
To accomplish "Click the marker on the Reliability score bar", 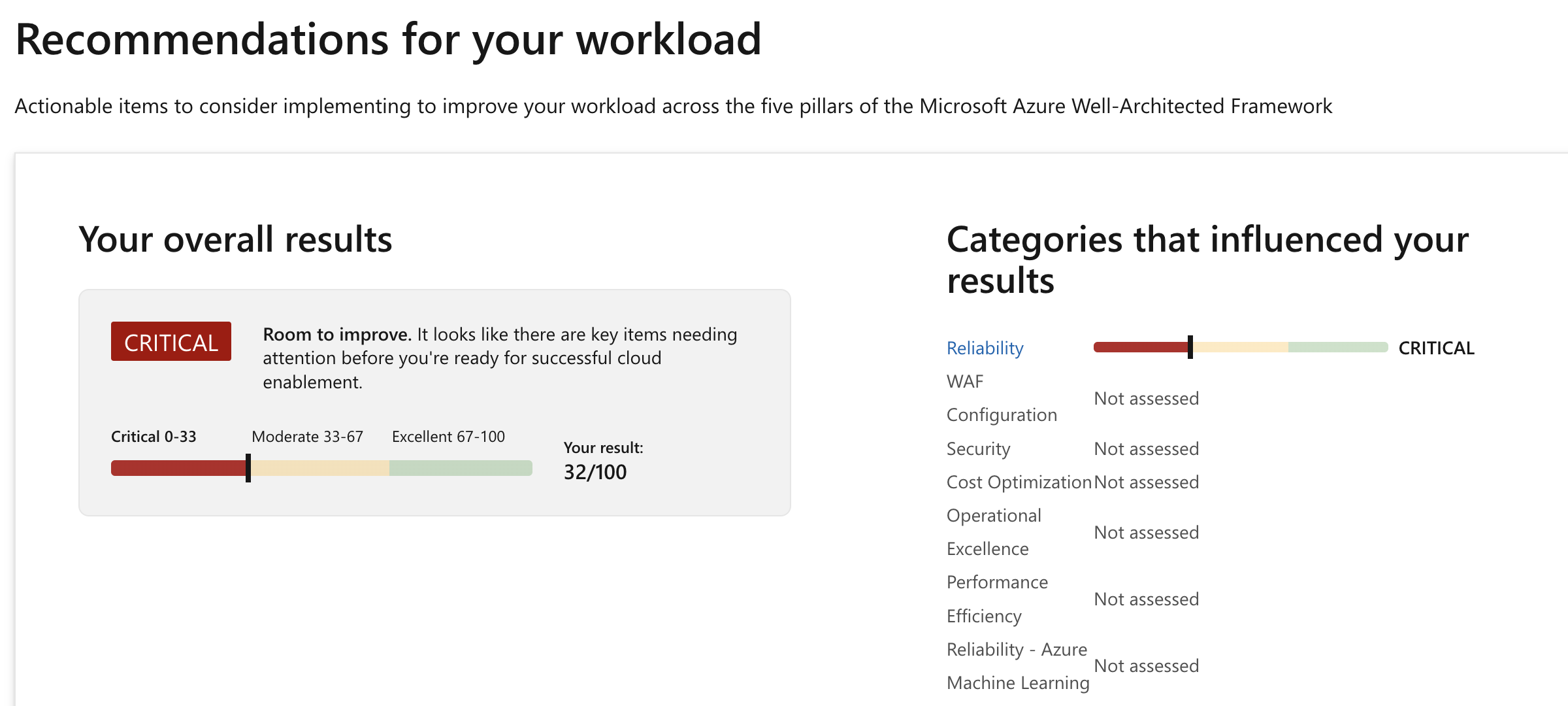I will click(x=1190, y=347).
